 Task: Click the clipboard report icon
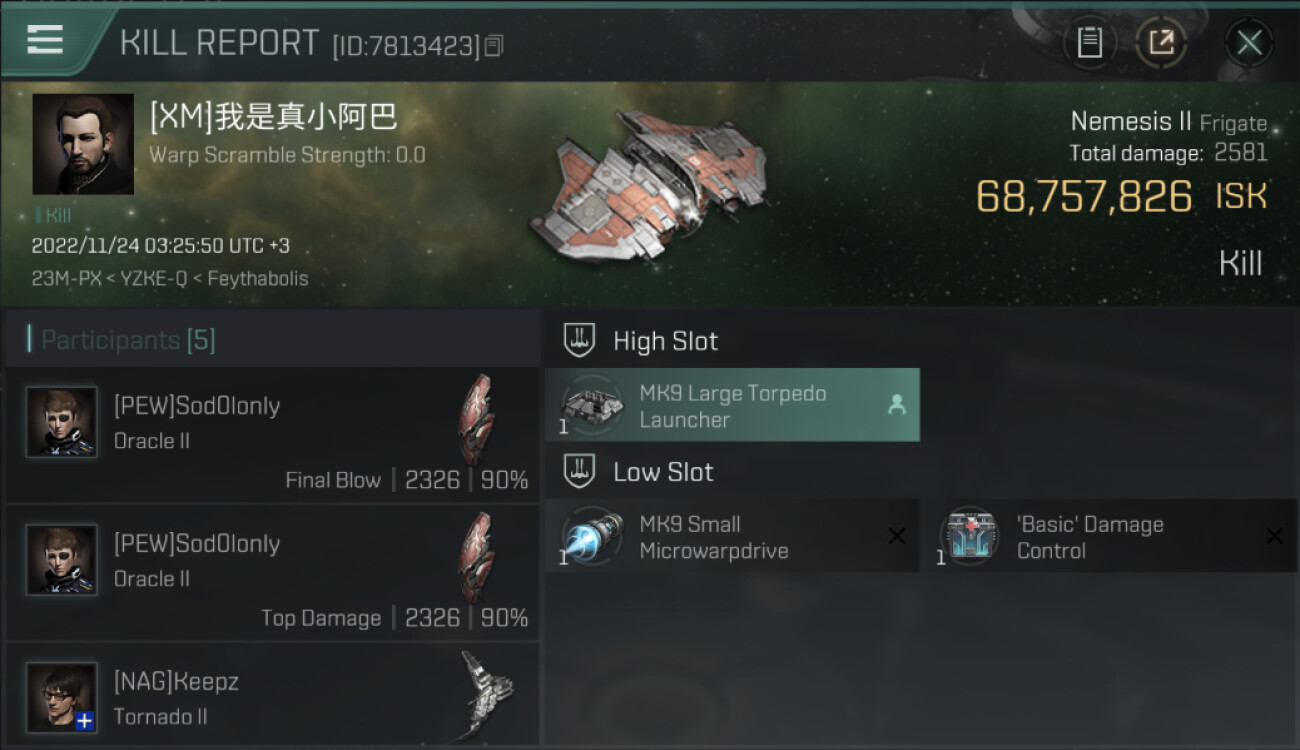tap(1090, 43)
